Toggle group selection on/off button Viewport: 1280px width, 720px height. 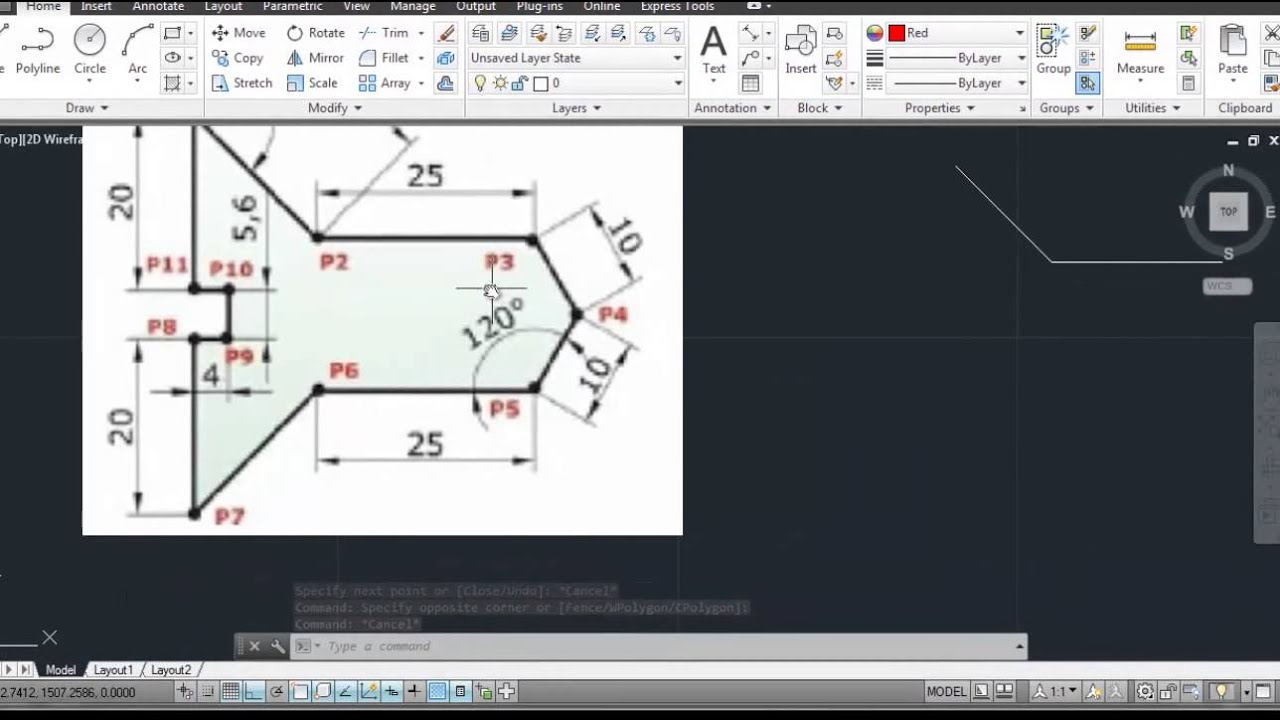click(1088, 83)
